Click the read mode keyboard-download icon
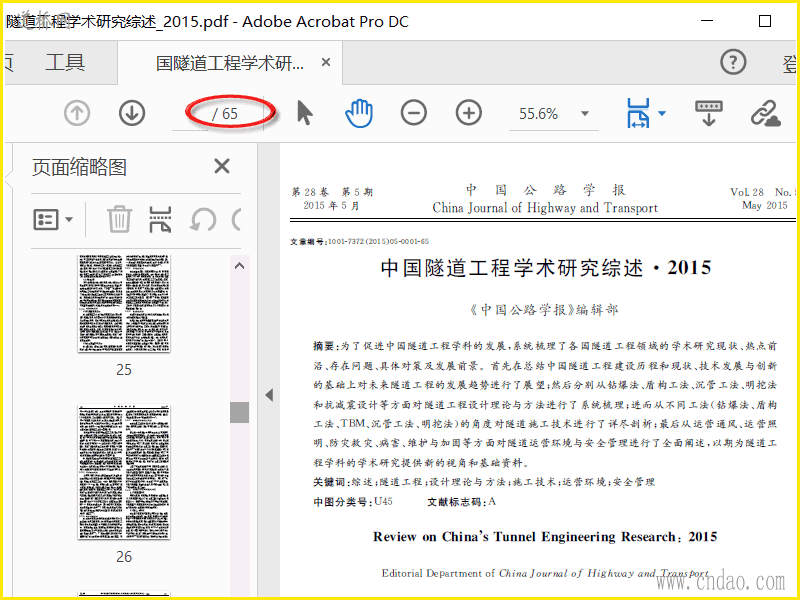Screen dimensions: 800x600 coord(709,113)
